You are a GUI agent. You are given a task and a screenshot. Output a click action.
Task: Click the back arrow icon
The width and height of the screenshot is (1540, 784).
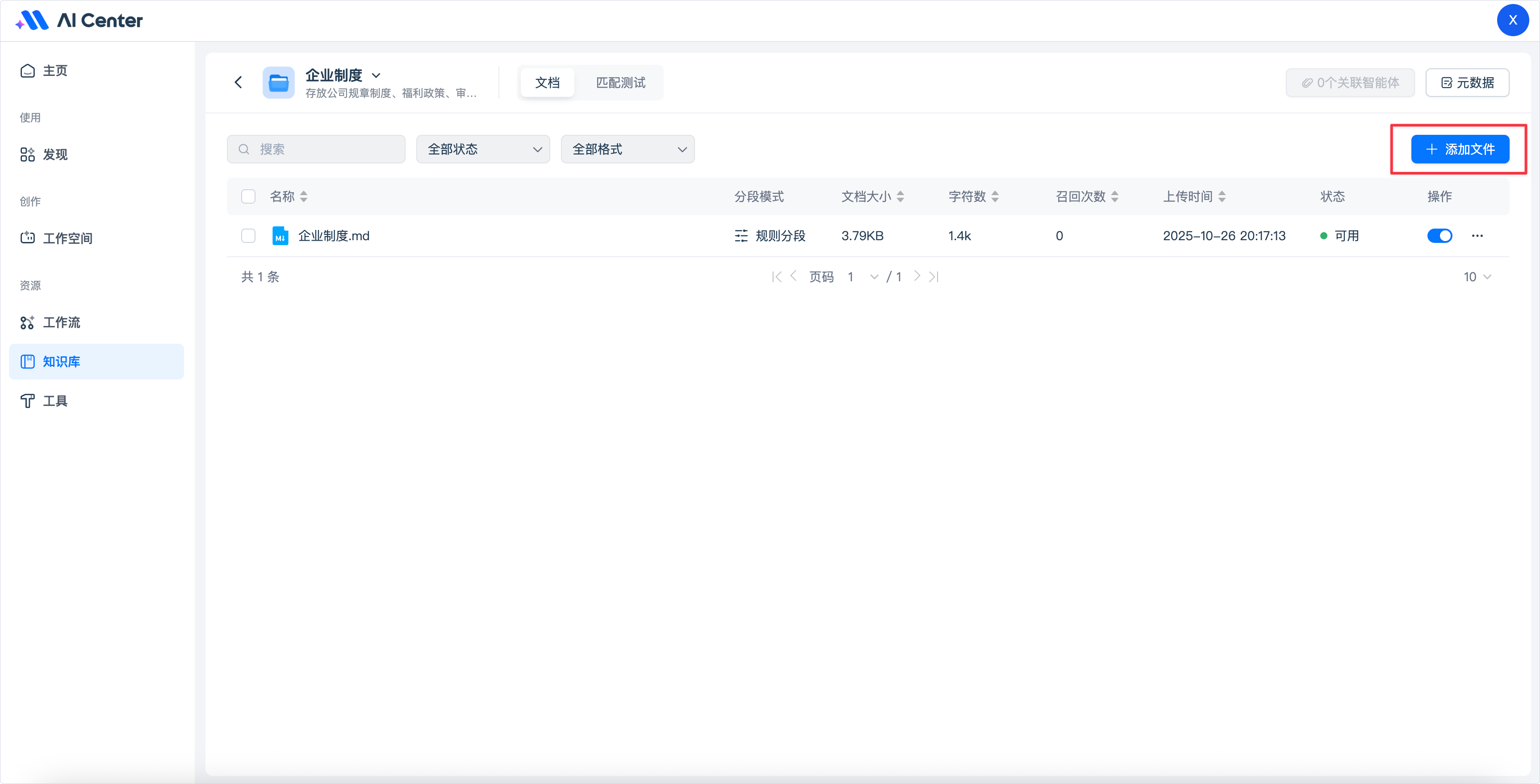pyautogui.click(x=239, y=83)
